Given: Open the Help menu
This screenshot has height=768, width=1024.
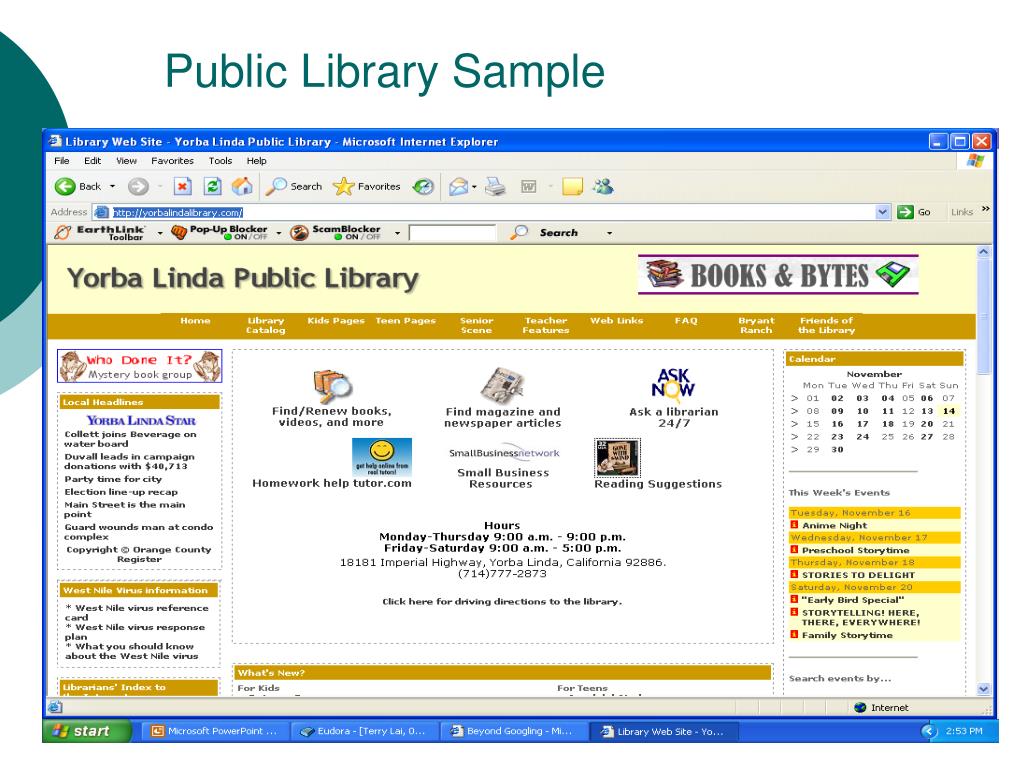Looking at the screenshot, I should click(256, 161).
